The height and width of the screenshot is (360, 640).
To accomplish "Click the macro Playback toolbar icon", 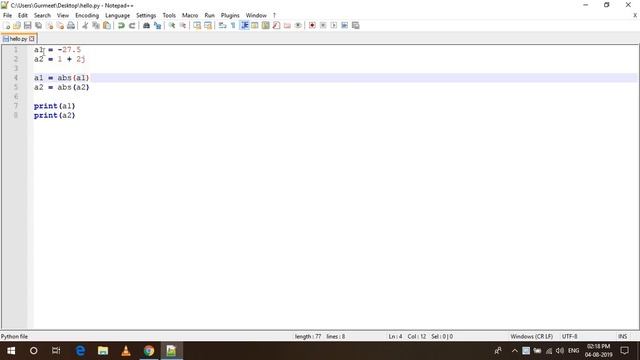I will pyautogui.click(x=334, y=25).
